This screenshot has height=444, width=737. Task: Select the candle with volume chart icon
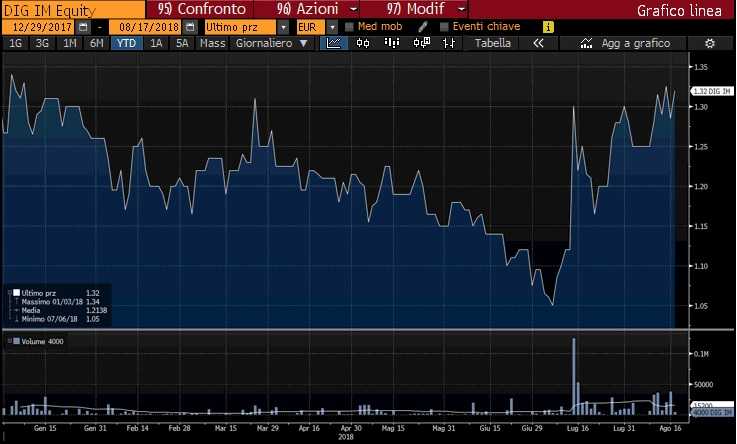(x=422, y=43)
